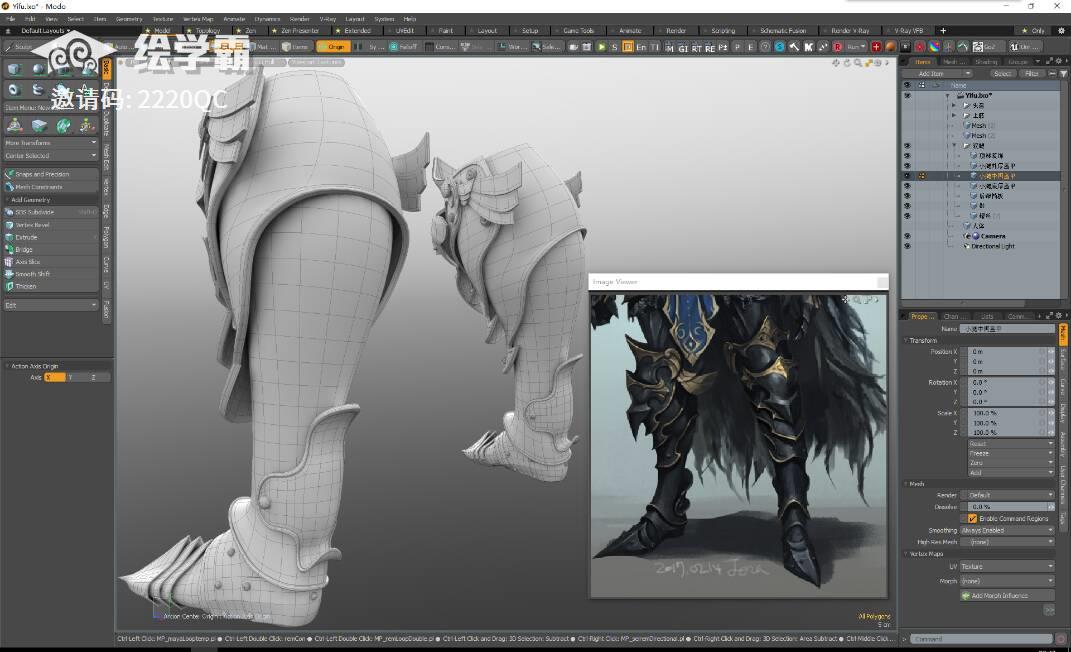
Task: Click the Vertex Bevel tool
Action: (x=33, y=225)
